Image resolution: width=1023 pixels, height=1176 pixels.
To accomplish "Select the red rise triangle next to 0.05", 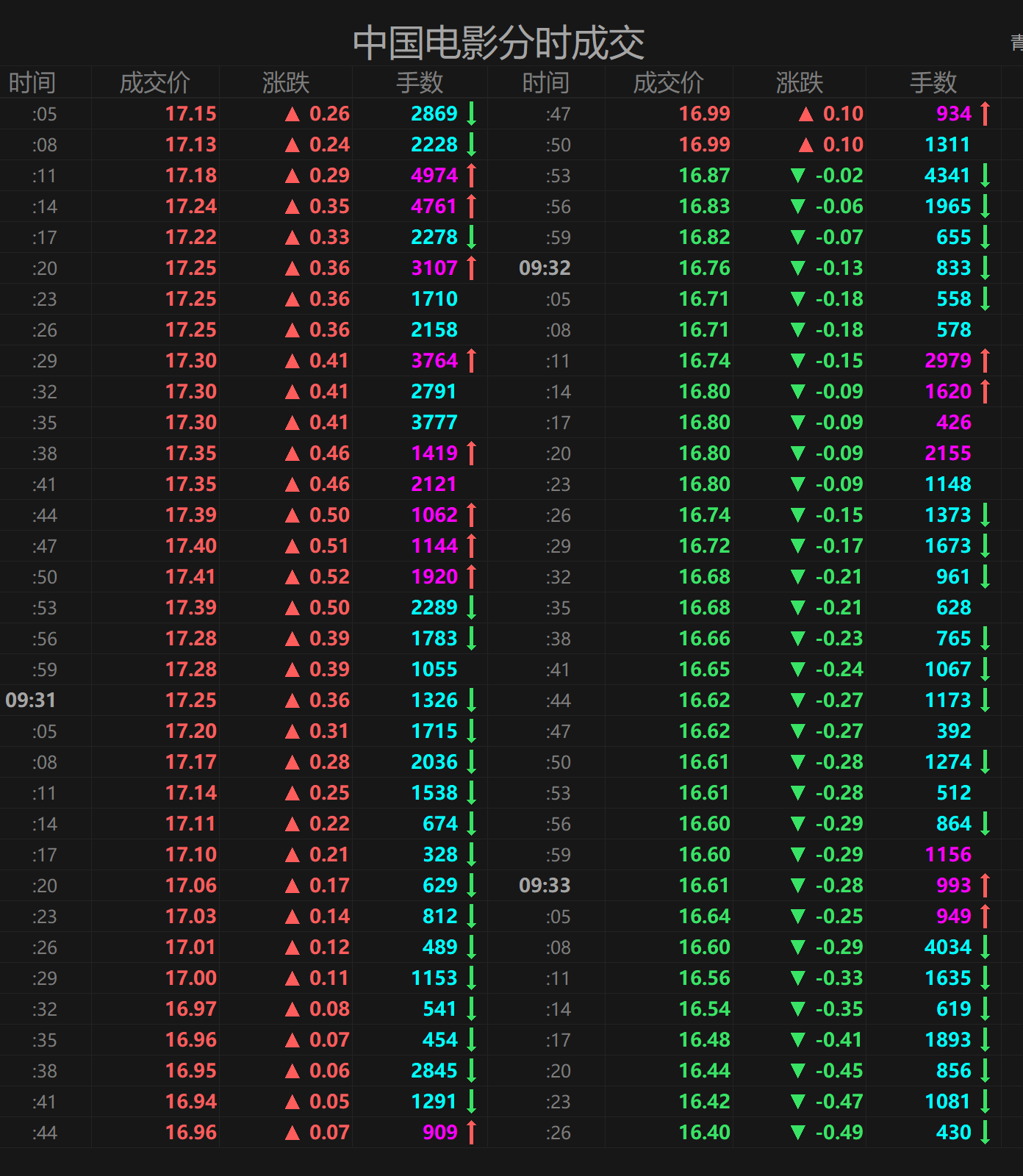I will click(292, 1102).
